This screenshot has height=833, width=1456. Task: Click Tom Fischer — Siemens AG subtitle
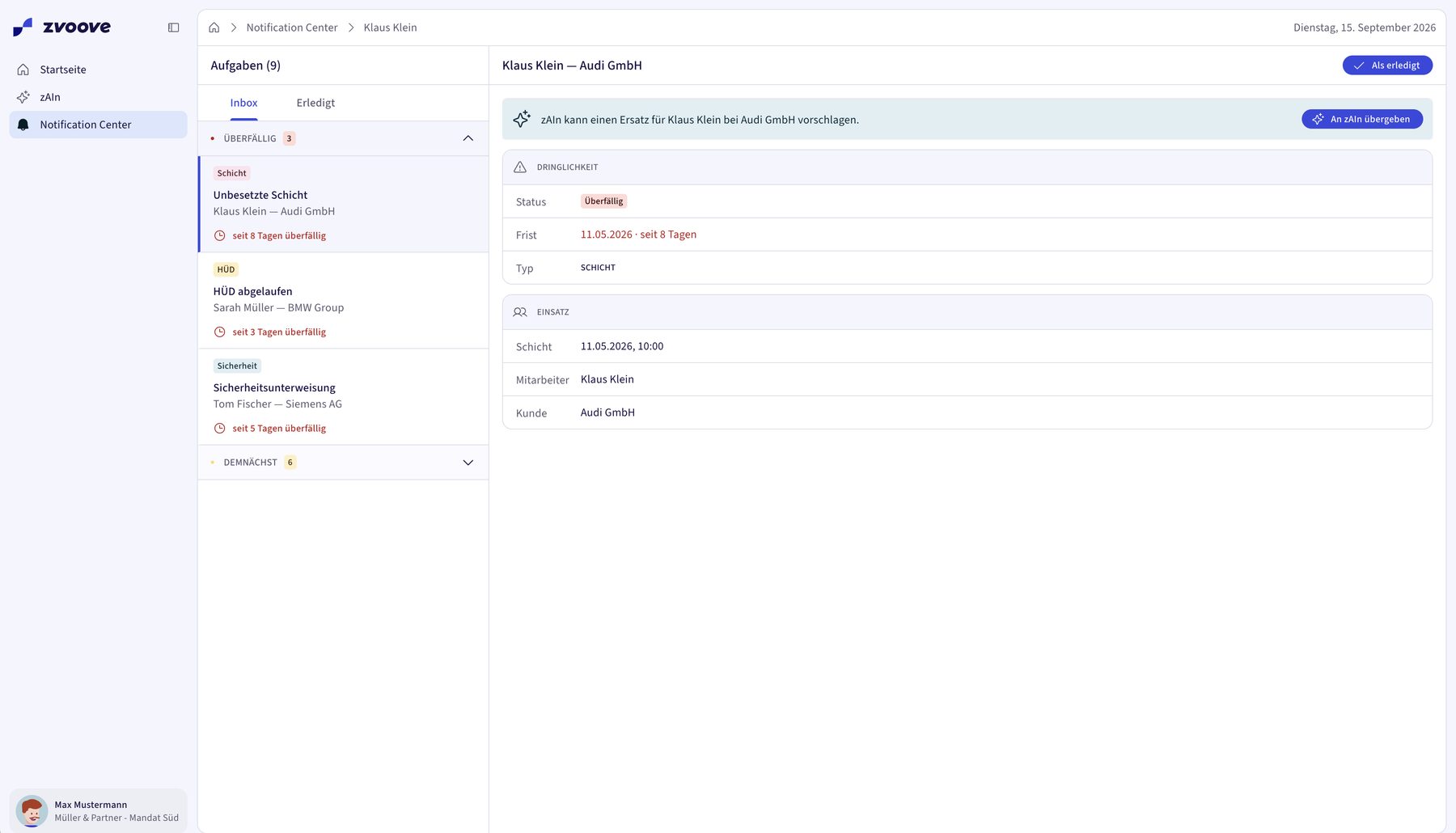click(x=277, y=404)
